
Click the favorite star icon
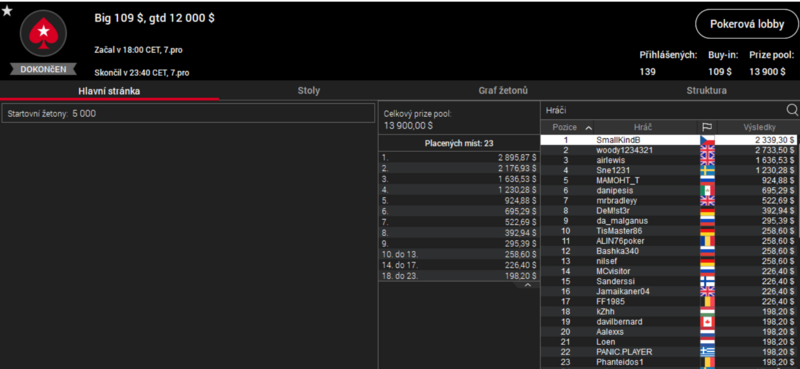point(7,11)
